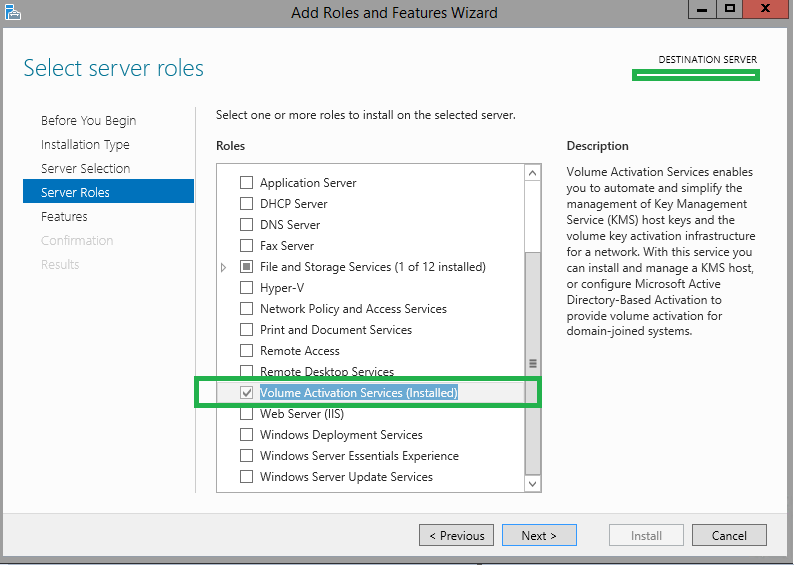This screenshot has height=565, width=794.
Task: Select the Web Server (IIS) checkbox
Action: coord(246,414)
